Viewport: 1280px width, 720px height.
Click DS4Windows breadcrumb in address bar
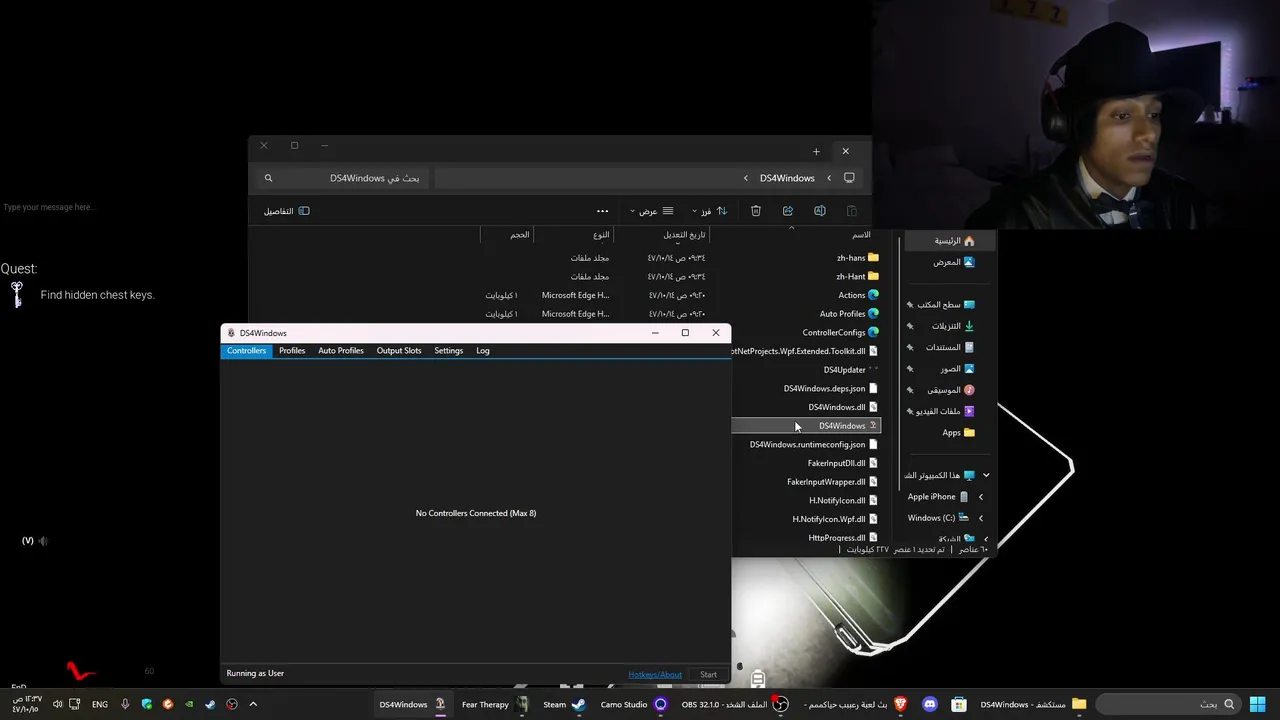(787, 178)
